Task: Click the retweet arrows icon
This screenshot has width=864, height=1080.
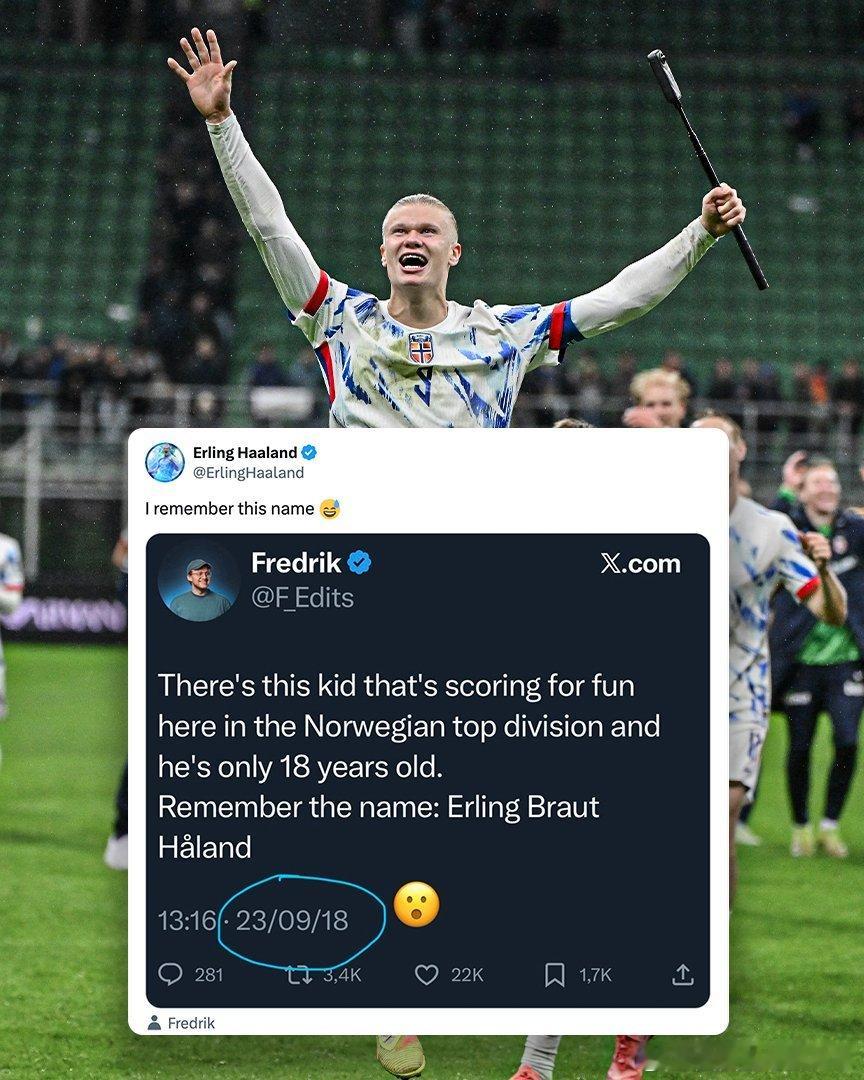Action: [x=298, y=975]
